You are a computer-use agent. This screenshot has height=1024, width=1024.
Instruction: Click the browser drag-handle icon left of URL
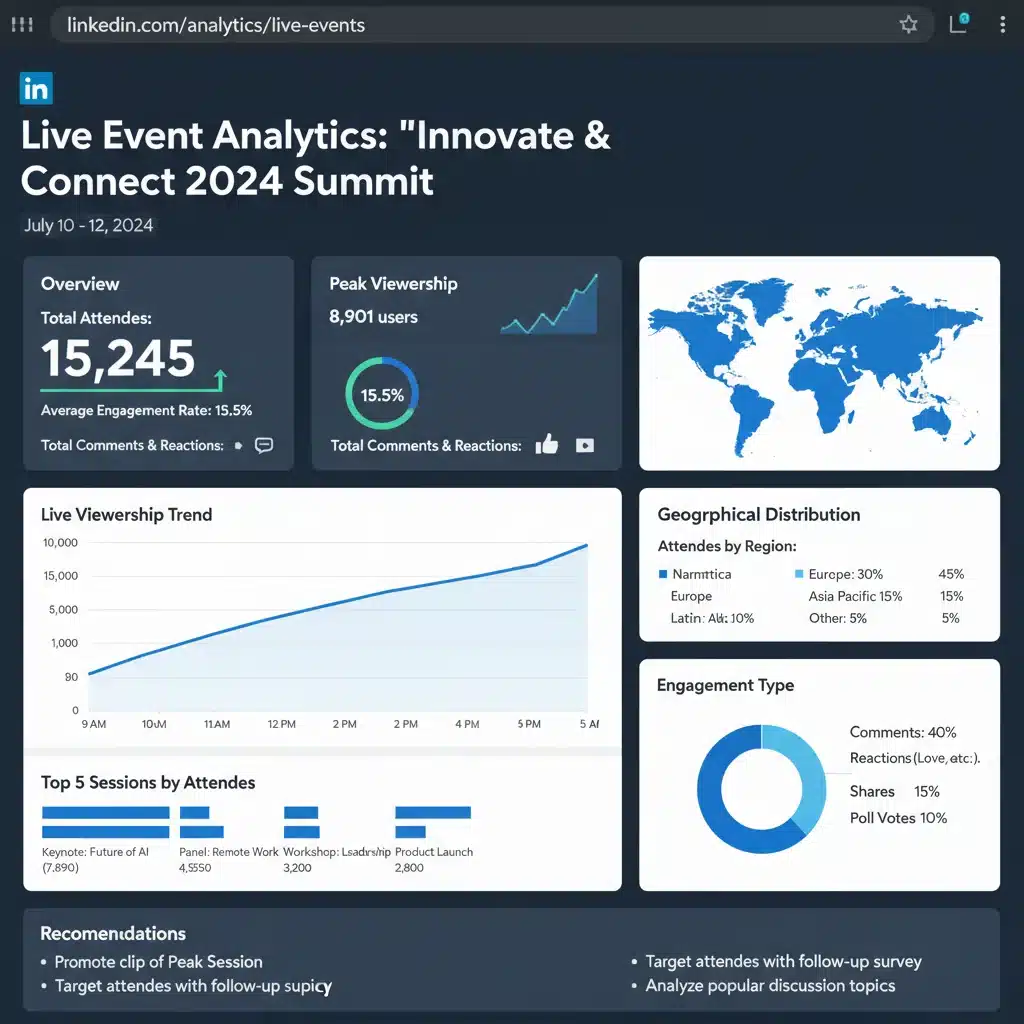coord(22,25)
